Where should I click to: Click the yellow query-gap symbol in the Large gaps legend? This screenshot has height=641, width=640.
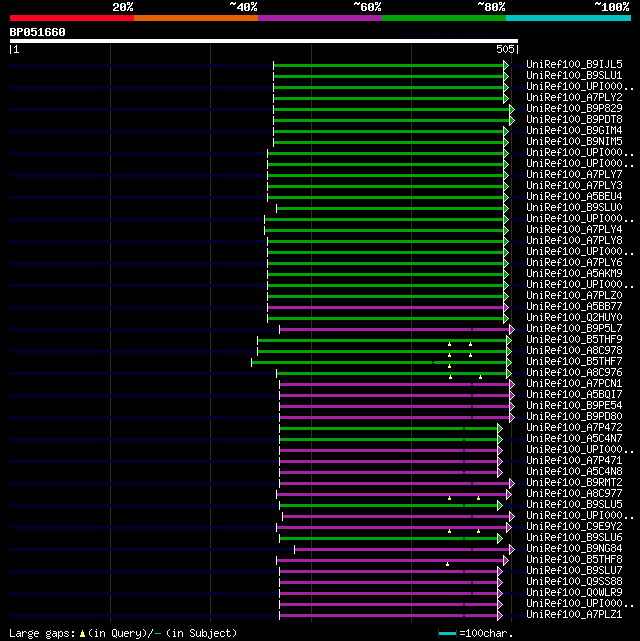[82, 634]
